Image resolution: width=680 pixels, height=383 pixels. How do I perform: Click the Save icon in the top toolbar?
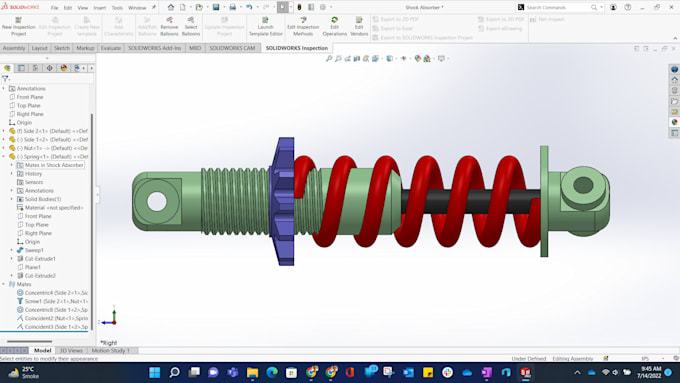(216, 7)
